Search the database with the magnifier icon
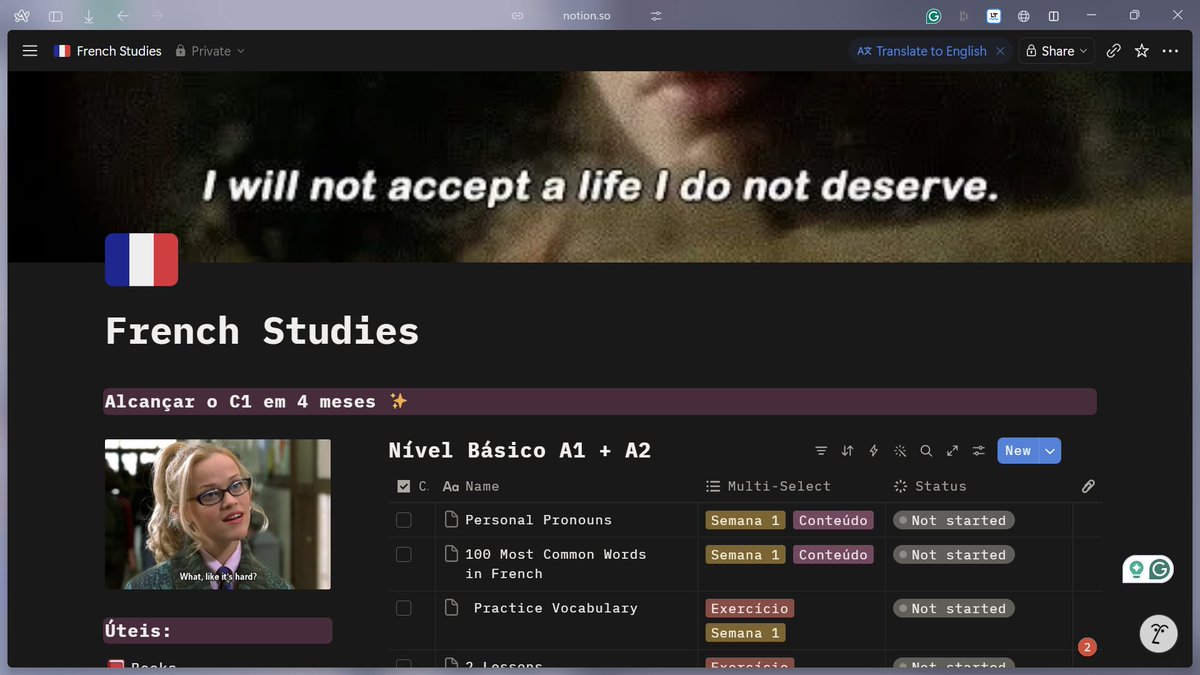 (x=926, y=451)
